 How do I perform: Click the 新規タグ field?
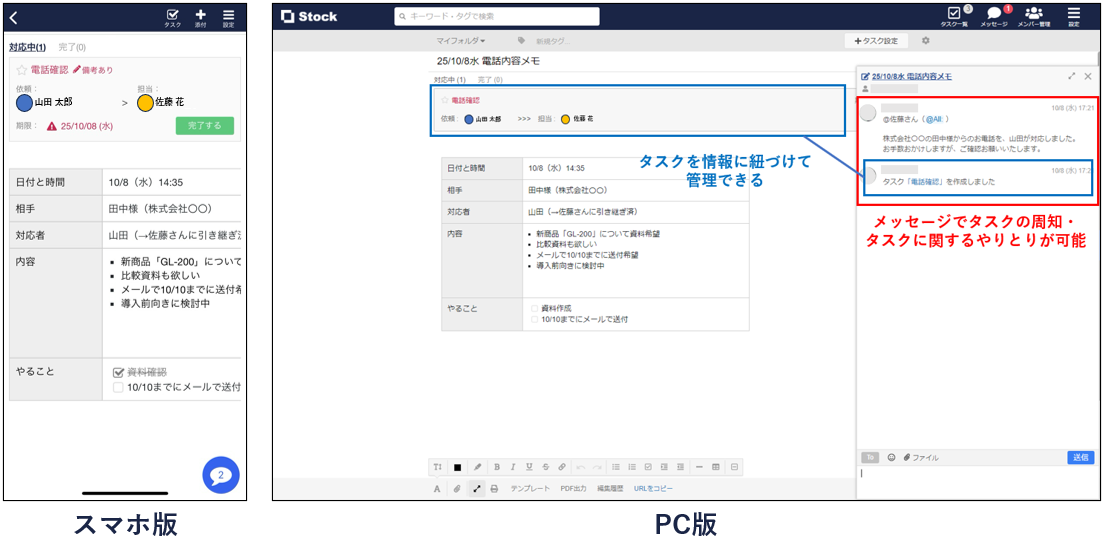point(552,41)
